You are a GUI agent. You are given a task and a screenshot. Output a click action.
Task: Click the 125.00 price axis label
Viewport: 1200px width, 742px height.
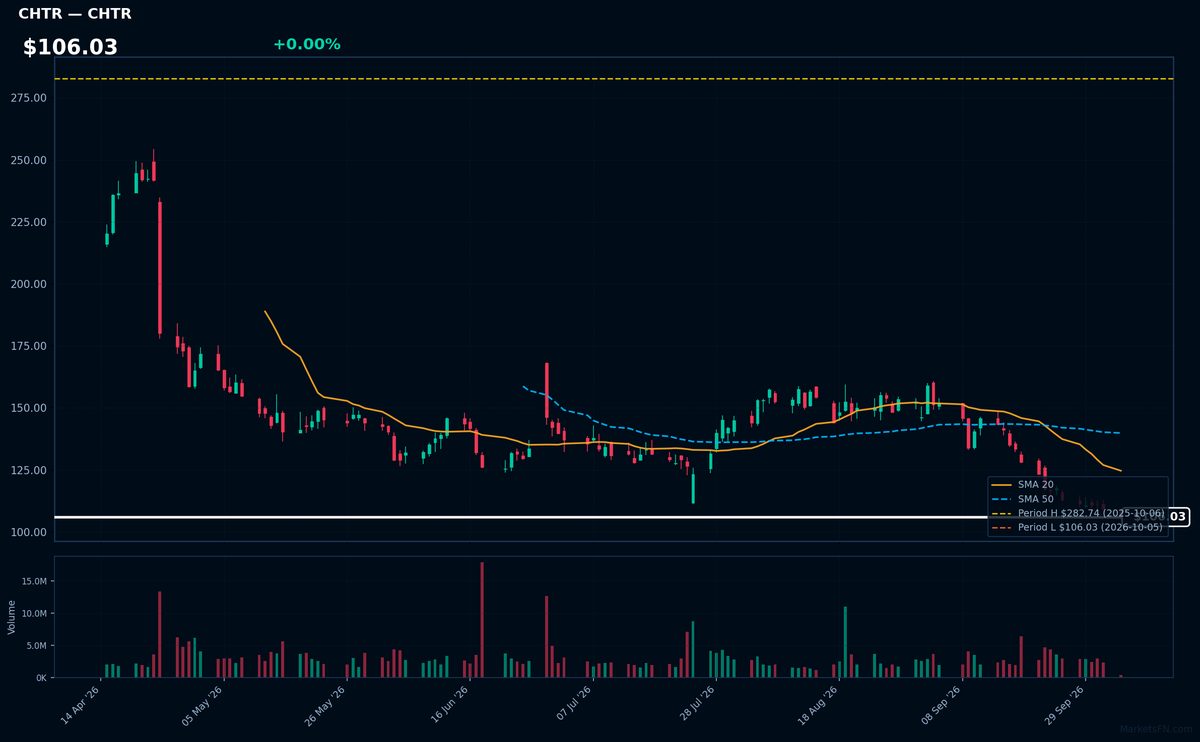[30, 470]
